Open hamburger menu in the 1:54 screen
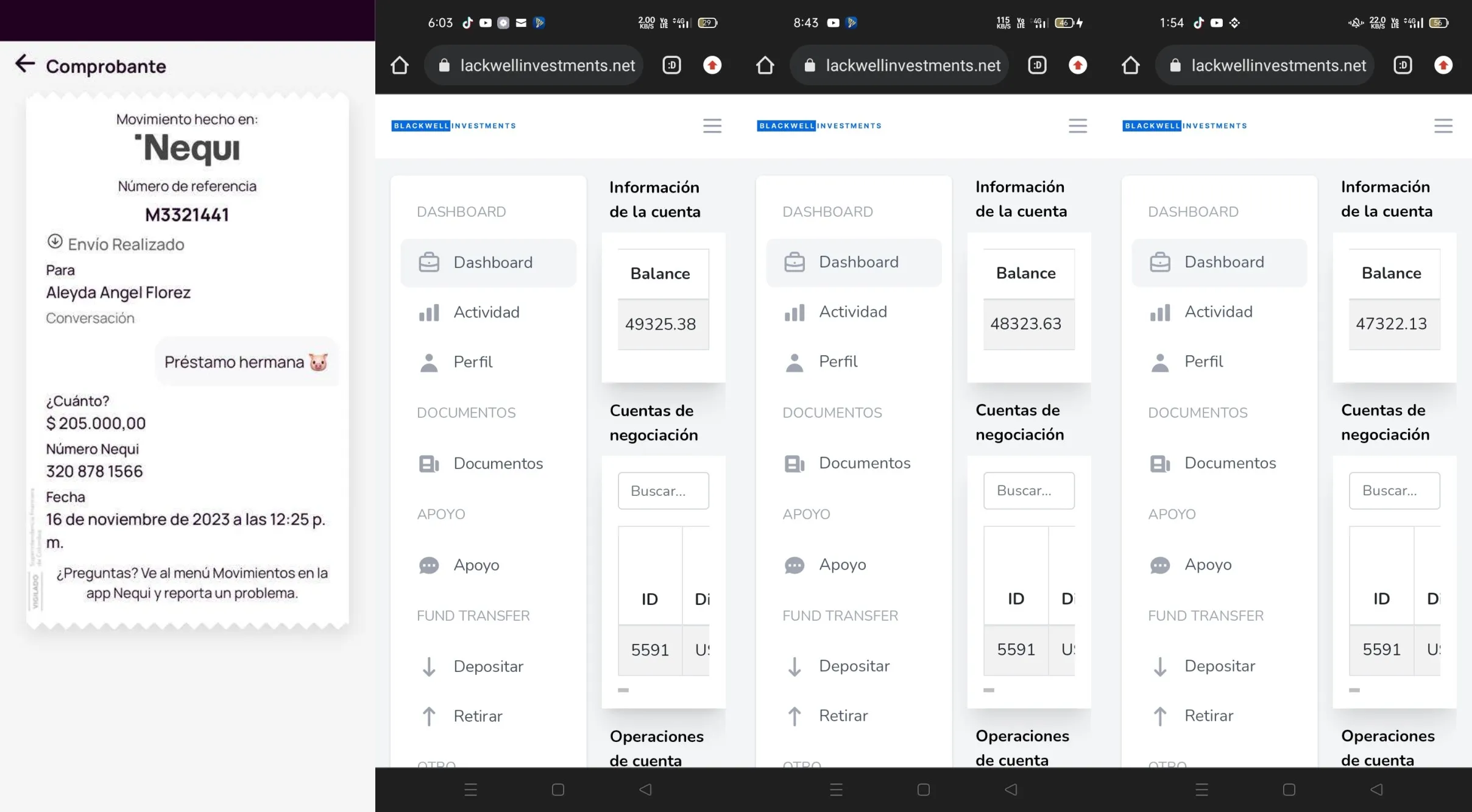The width and height of the screenshot is (1472, 812). (1443, 125)
